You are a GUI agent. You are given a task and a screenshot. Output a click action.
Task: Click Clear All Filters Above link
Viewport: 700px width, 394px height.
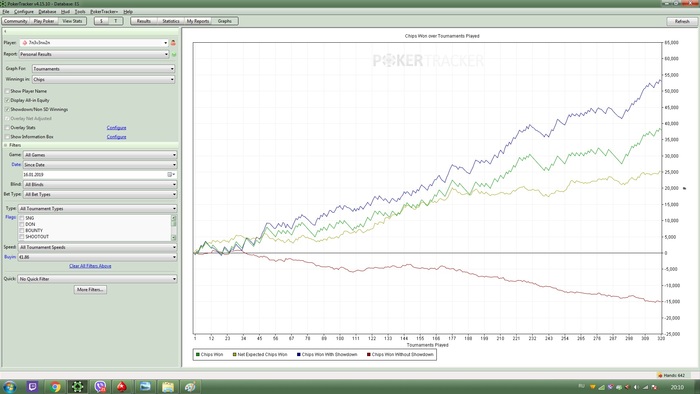90,266
